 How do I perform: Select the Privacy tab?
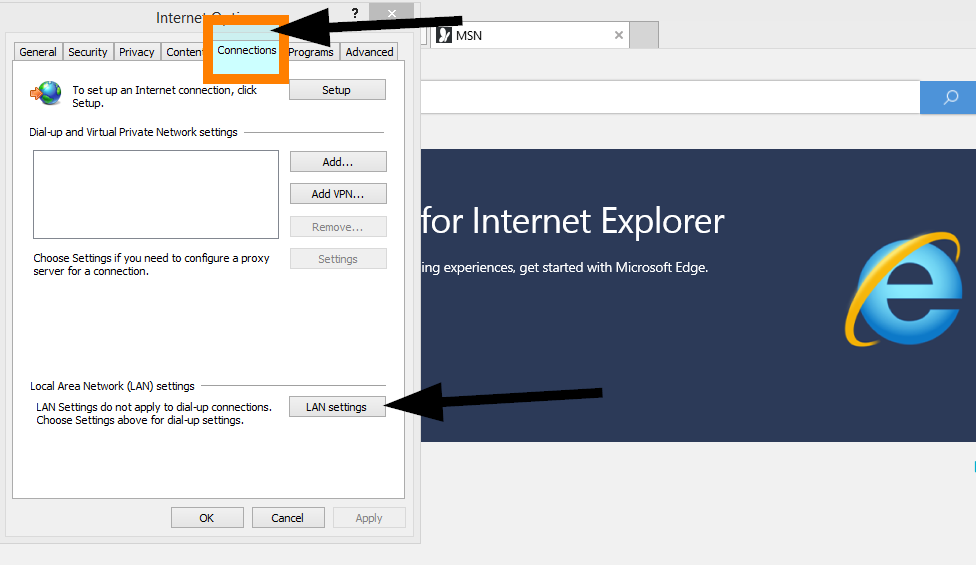[x=137, y=52]
